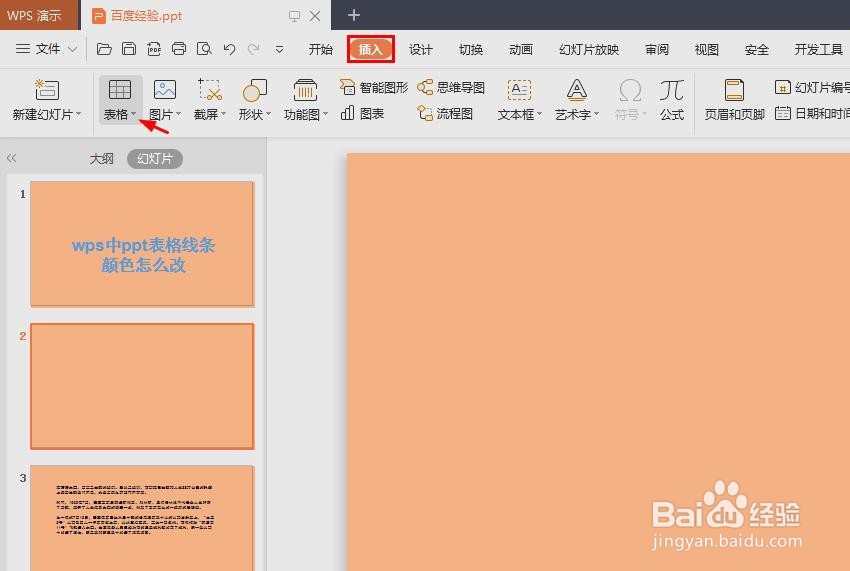850x571 pixels.
Task: Open the 安全 tab
Action: (x=757, y=49)
